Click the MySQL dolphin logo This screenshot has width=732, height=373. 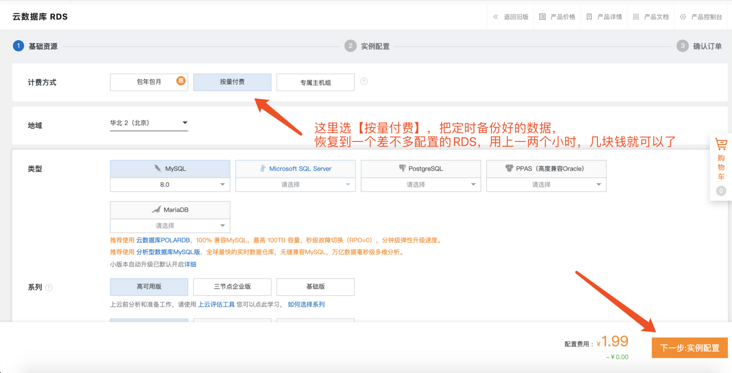pyautogui.click(x=158, y=169)
